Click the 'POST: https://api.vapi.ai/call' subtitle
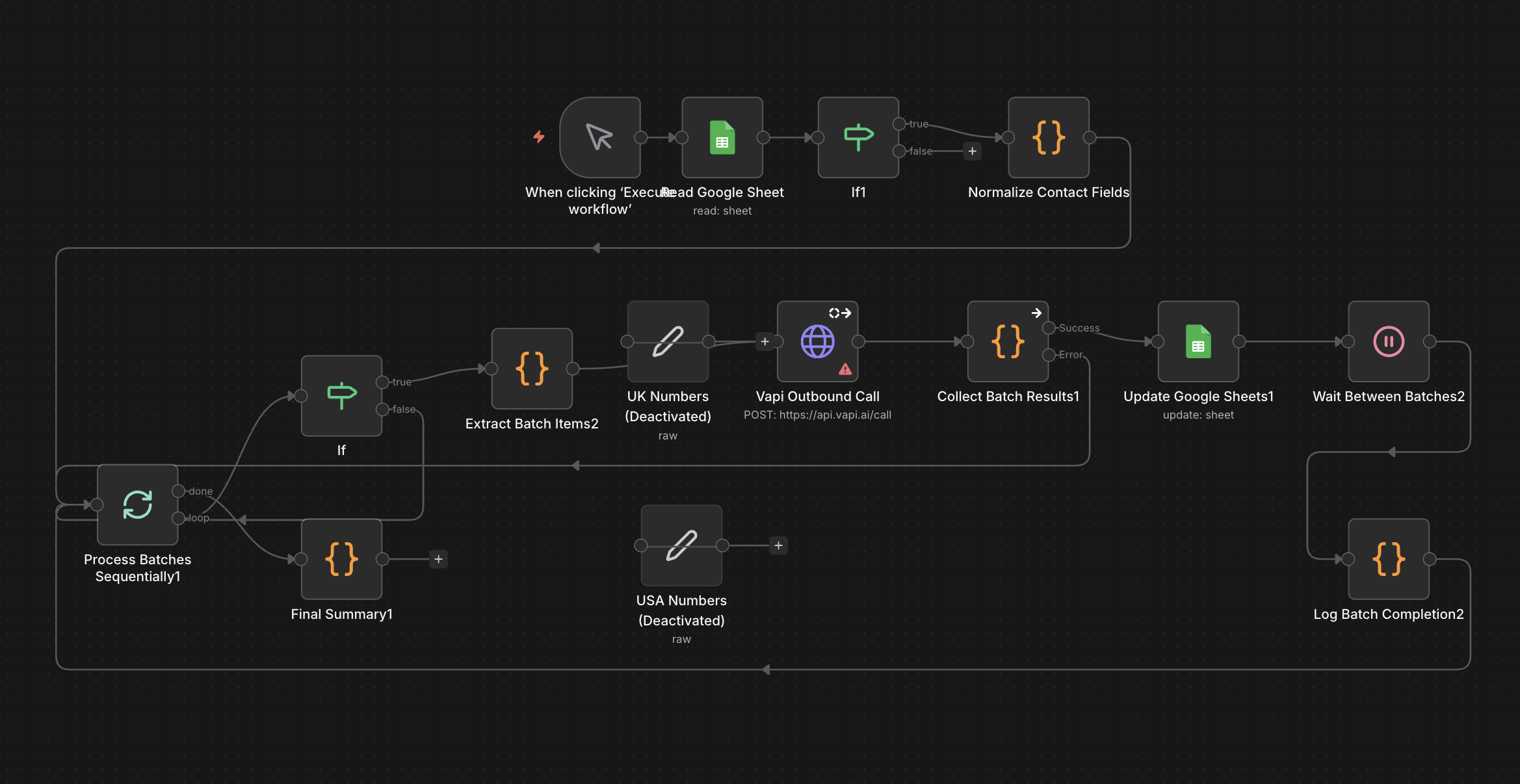This screenshot has height=784, width=1520. pos(817,415)
